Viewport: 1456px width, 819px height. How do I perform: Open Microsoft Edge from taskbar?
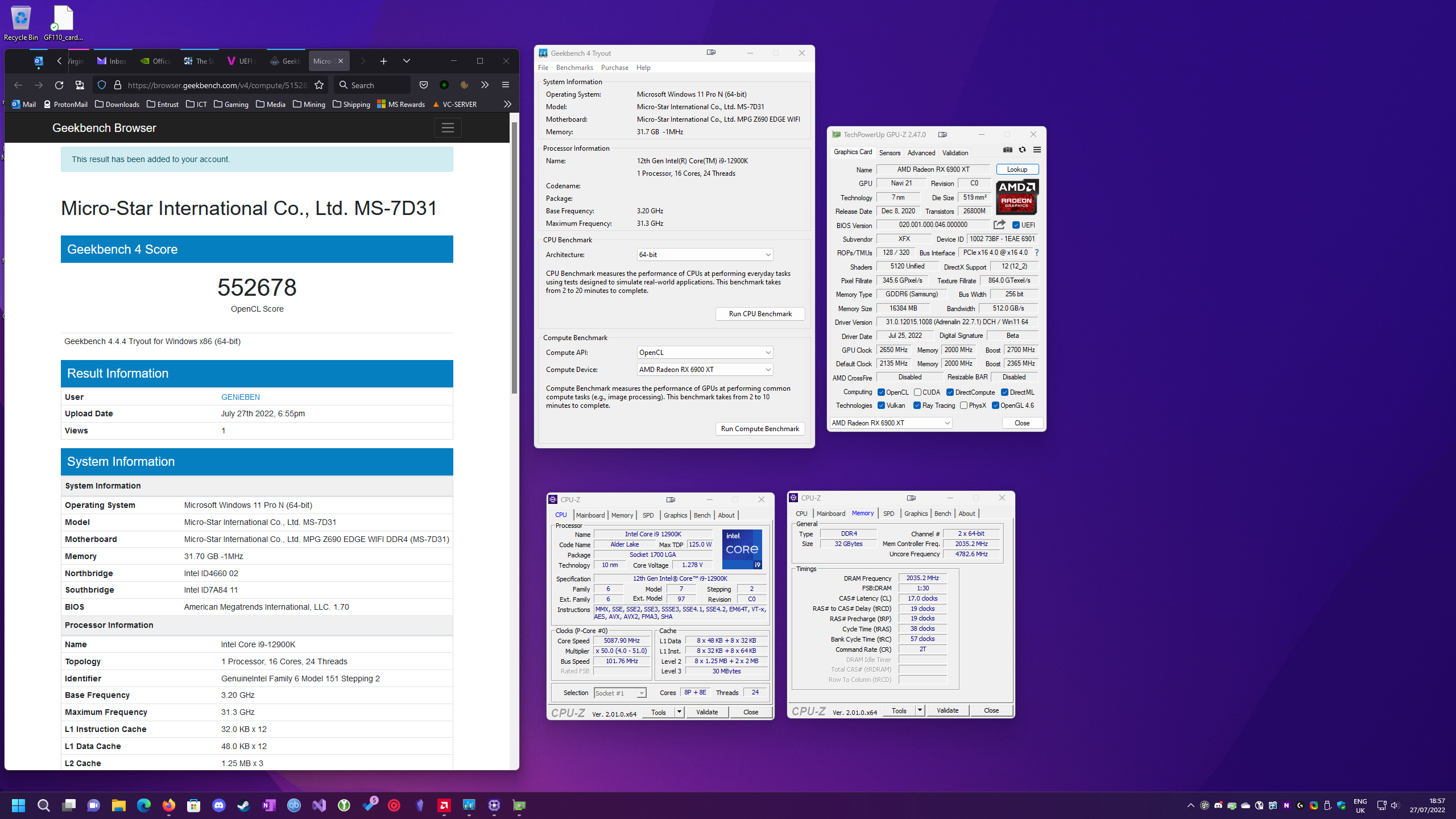pyautogui.click(x=143, y=805)
